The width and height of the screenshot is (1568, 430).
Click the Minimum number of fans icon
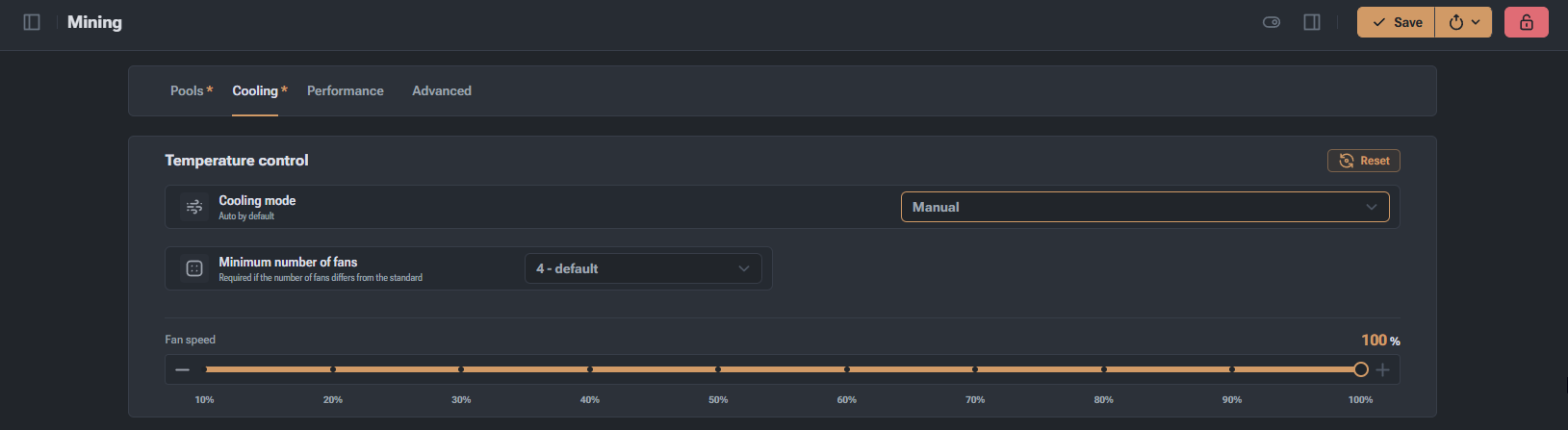tap(194, 268)
